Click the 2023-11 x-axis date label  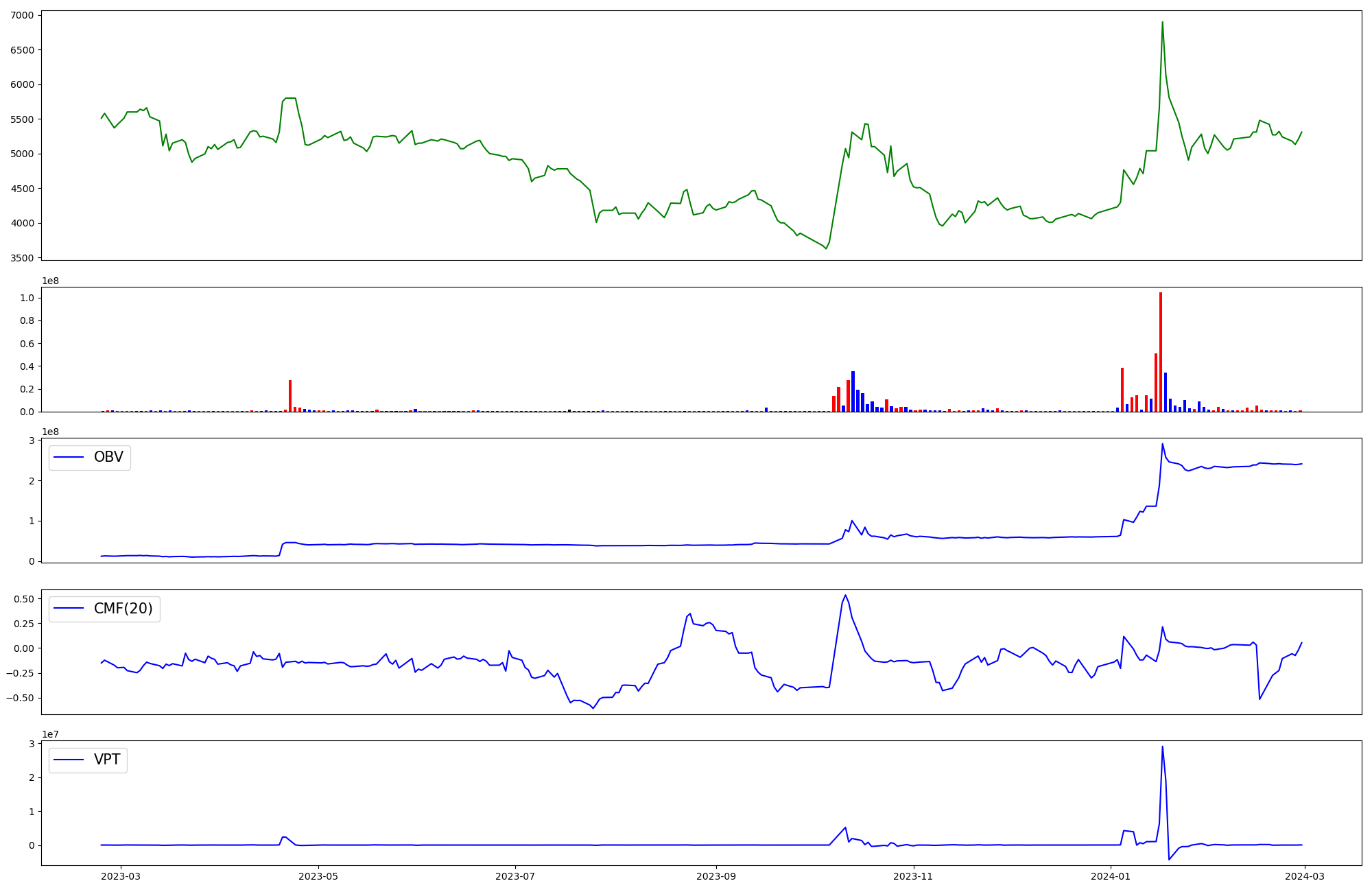point(914,876)
